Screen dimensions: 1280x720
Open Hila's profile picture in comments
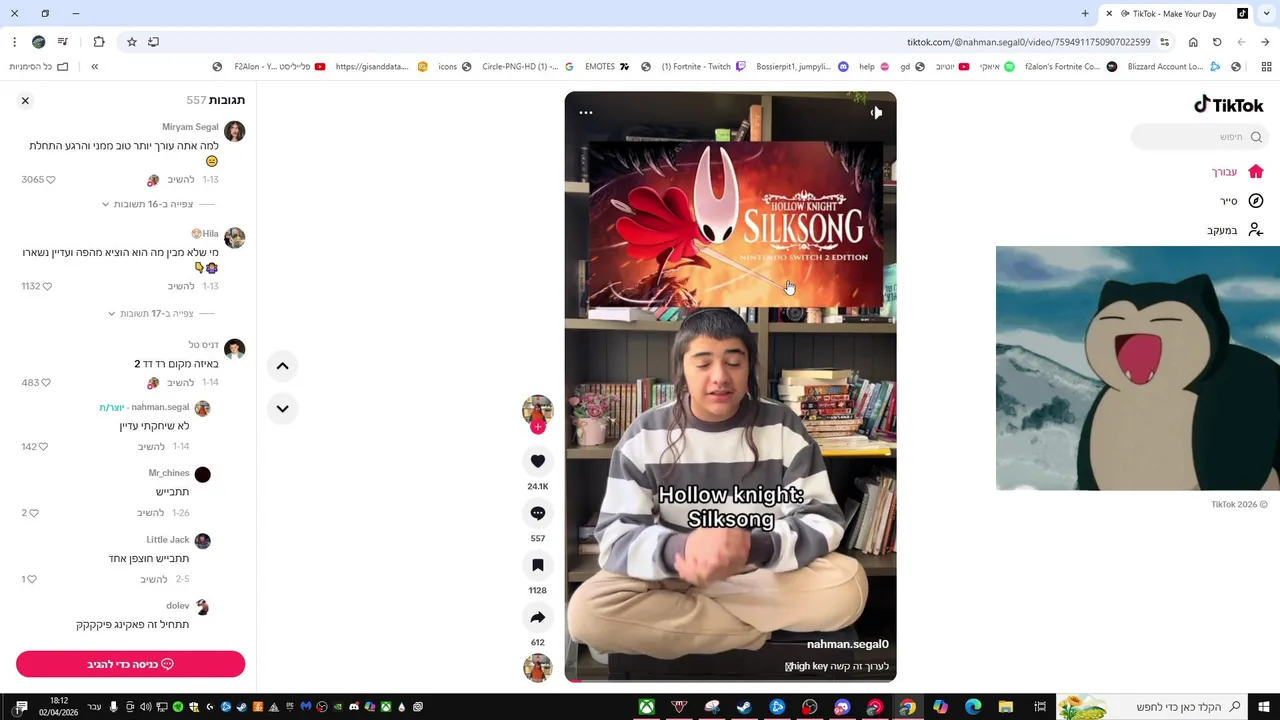click(235, 238)
